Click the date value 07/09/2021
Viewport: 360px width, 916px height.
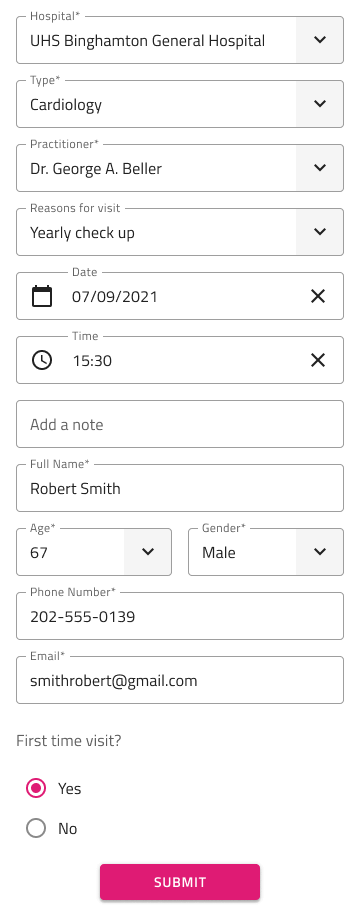click(115, 297)
